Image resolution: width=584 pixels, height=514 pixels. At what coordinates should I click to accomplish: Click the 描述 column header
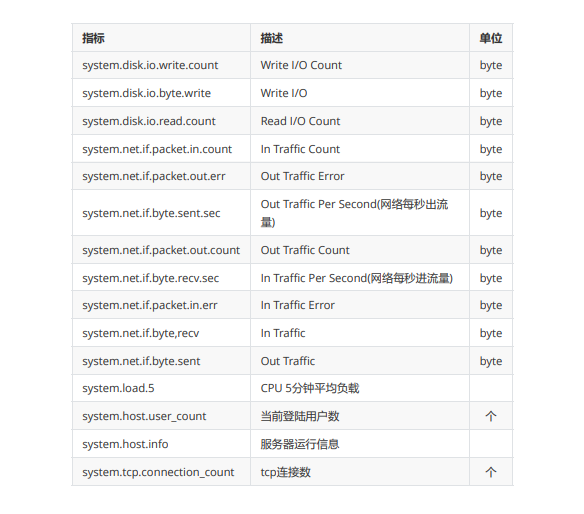point(272,38)
